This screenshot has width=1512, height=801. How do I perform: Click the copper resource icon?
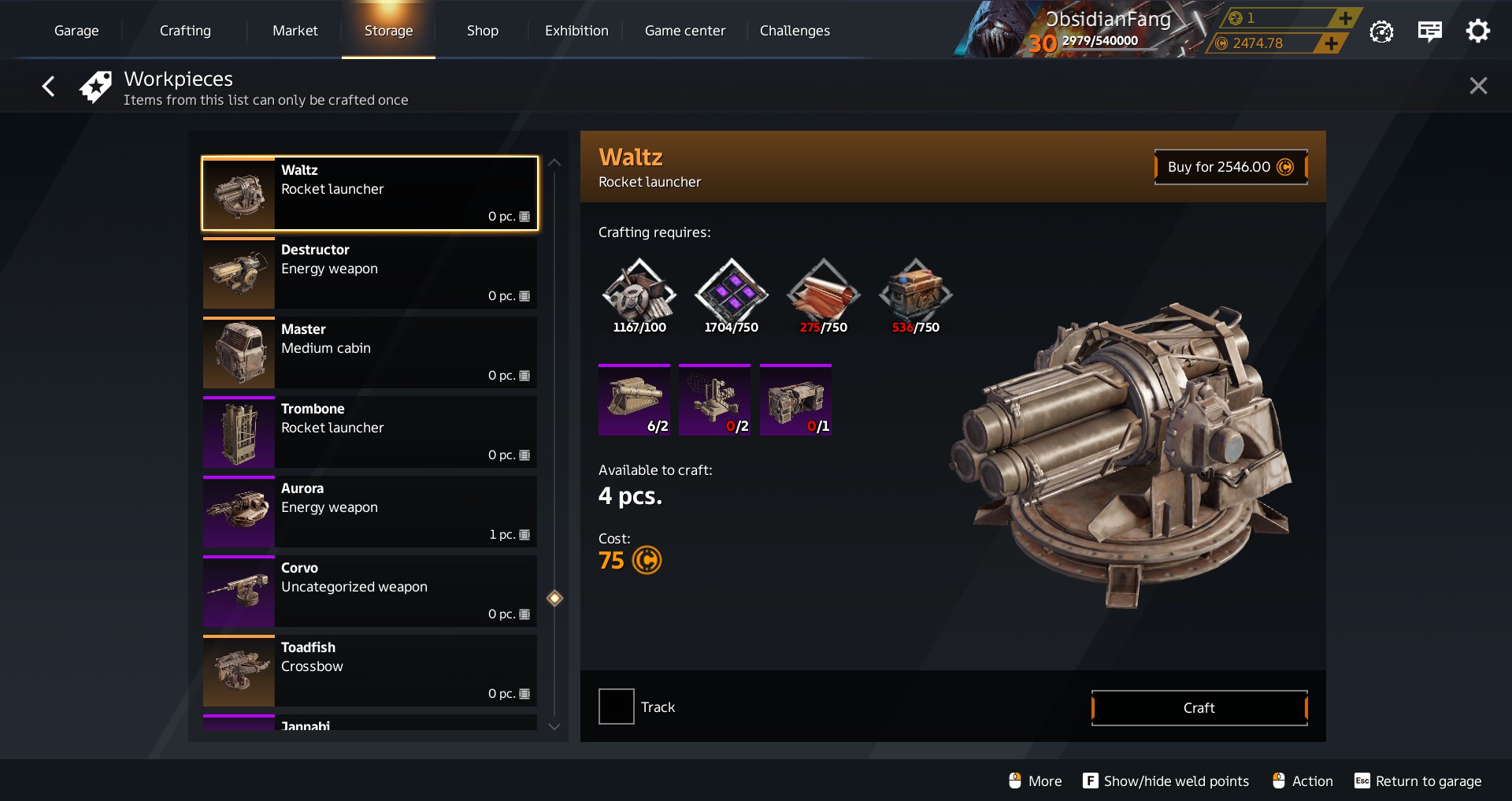coord(823,290)
